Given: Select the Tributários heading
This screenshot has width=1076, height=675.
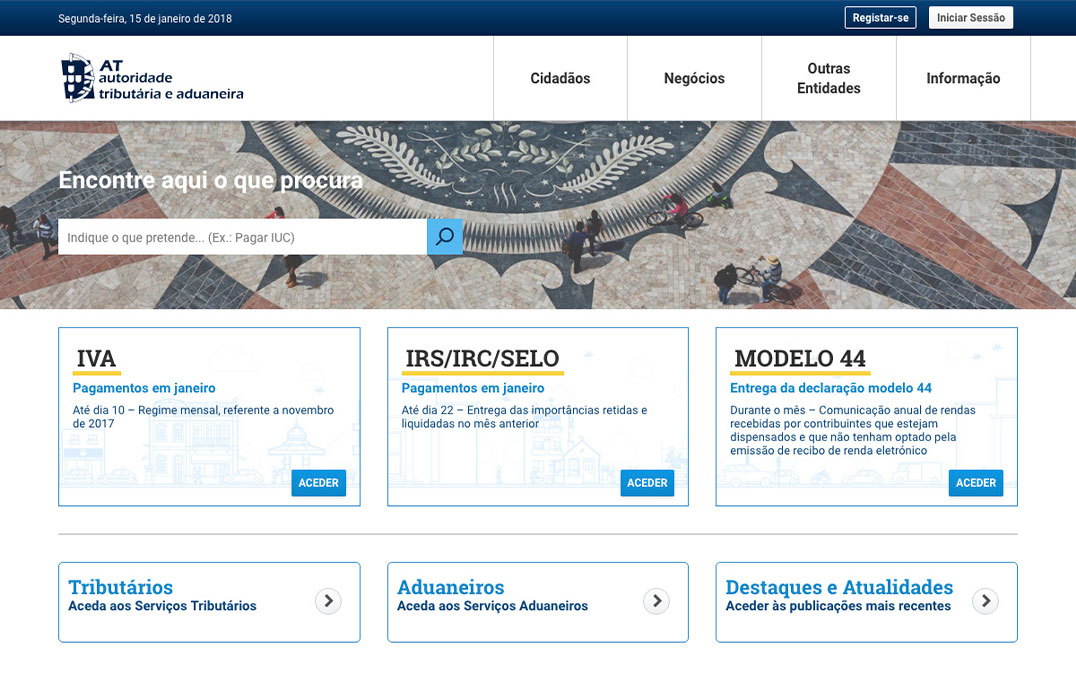Looking at the screenshot, I should [x=121, y=587].
